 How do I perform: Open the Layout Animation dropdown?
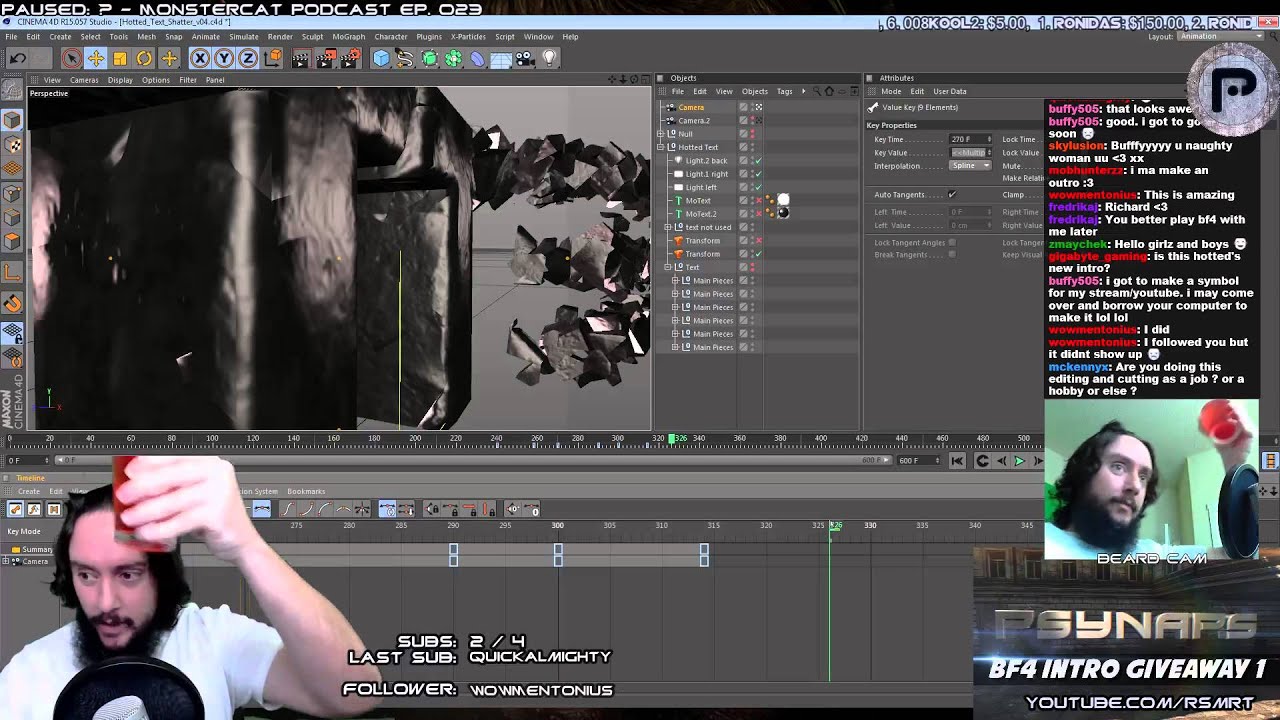(x=1220, y=37)
